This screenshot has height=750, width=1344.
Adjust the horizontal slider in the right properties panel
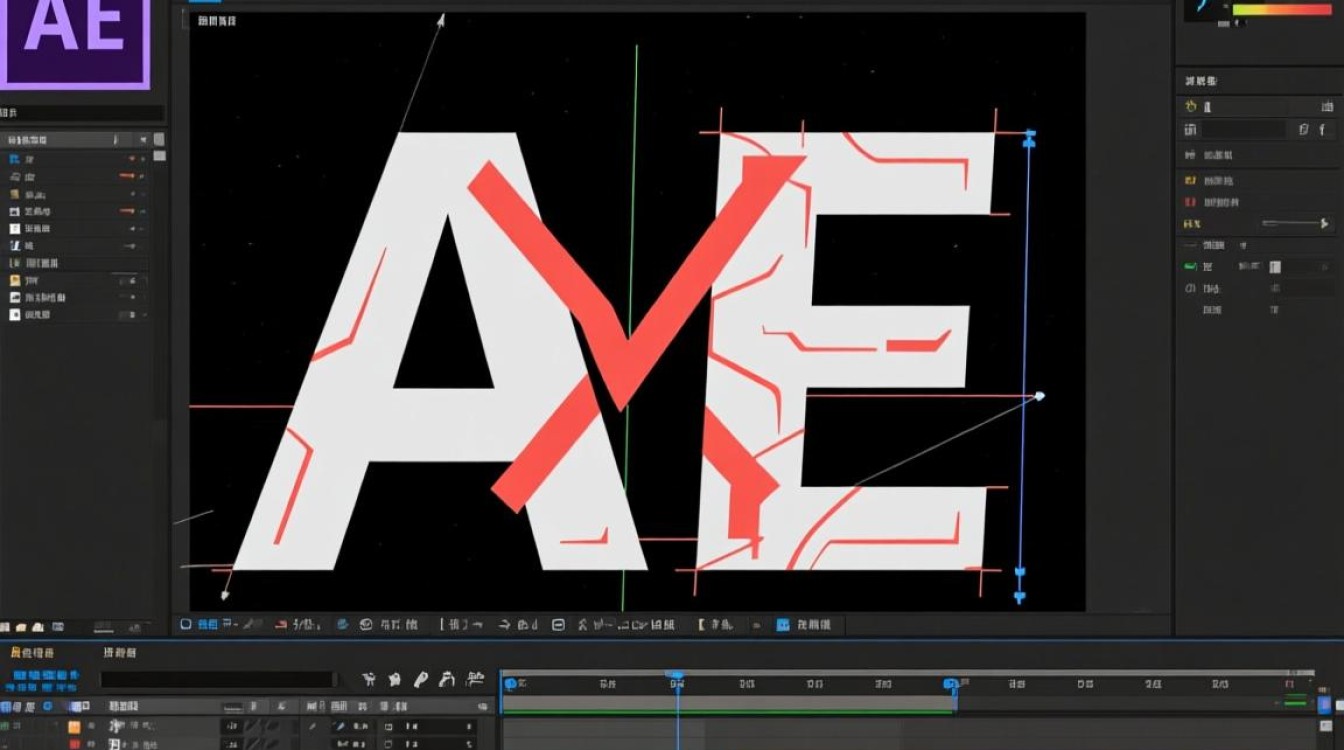coord(1296,224)
